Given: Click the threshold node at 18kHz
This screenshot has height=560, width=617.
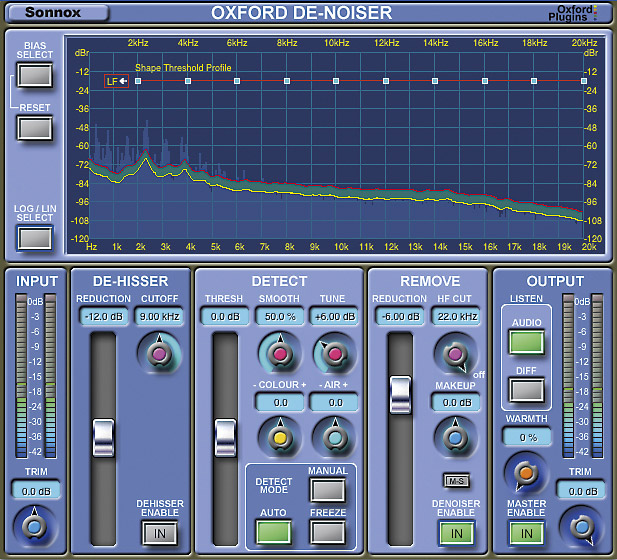Looking at the screenshot, I should [x=534, y=81].
